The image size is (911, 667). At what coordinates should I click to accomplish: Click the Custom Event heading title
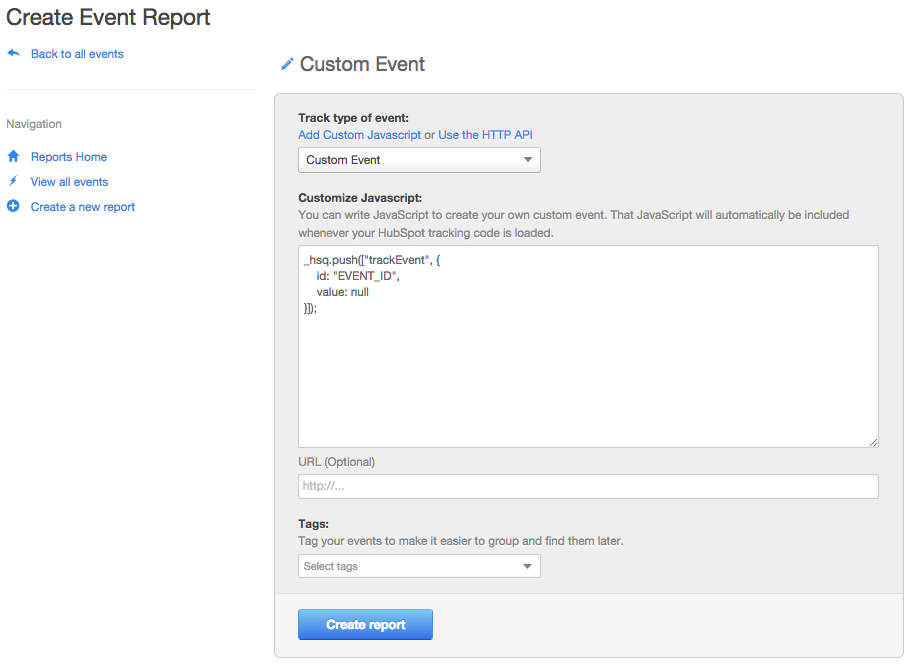363,64
